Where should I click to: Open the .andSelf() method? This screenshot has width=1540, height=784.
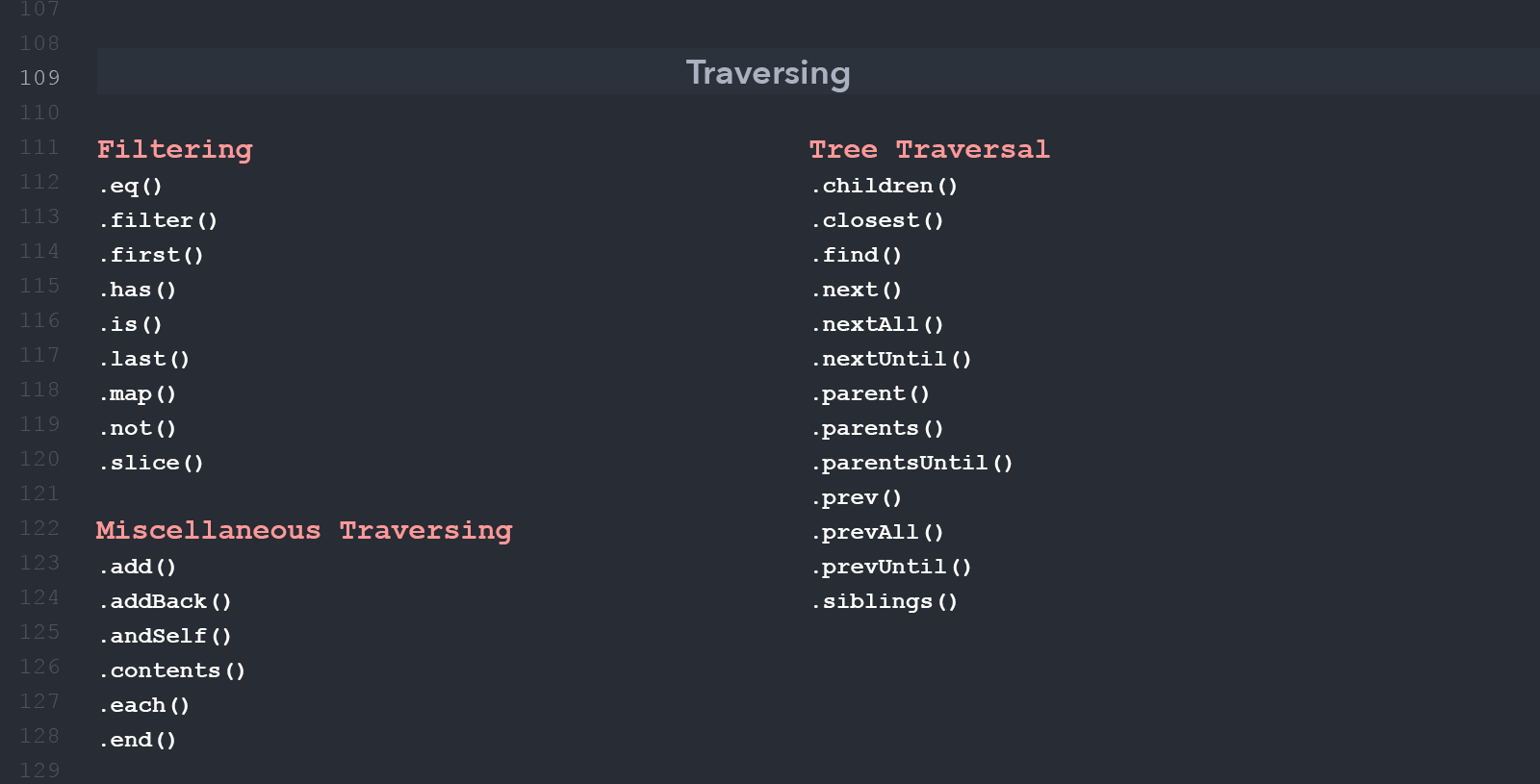166,636
